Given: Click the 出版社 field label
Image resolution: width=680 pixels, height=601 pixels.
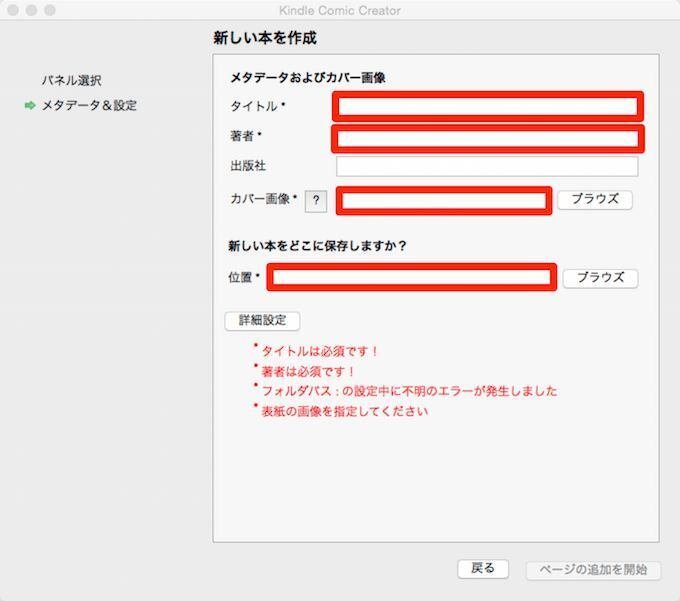Looking at the screenshot, I should [x=248, y=166].
